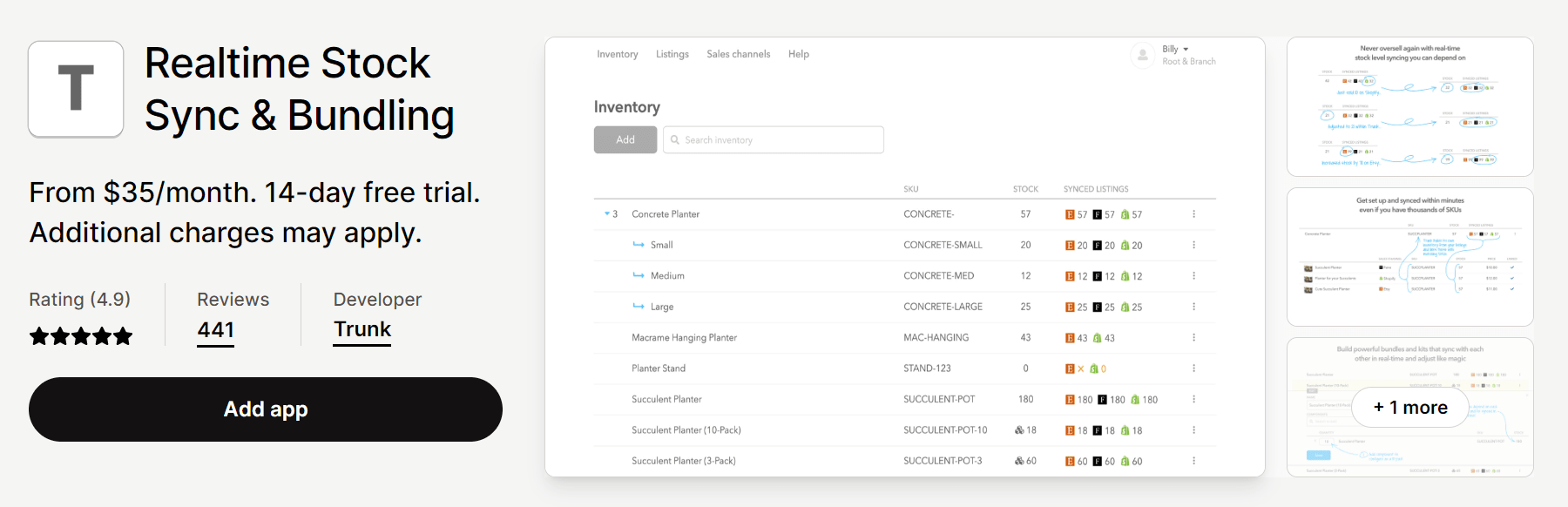Open the 'Get set up and synced' thumbnail
This screenshot has height=507, width=1568.
(1410, 257)
